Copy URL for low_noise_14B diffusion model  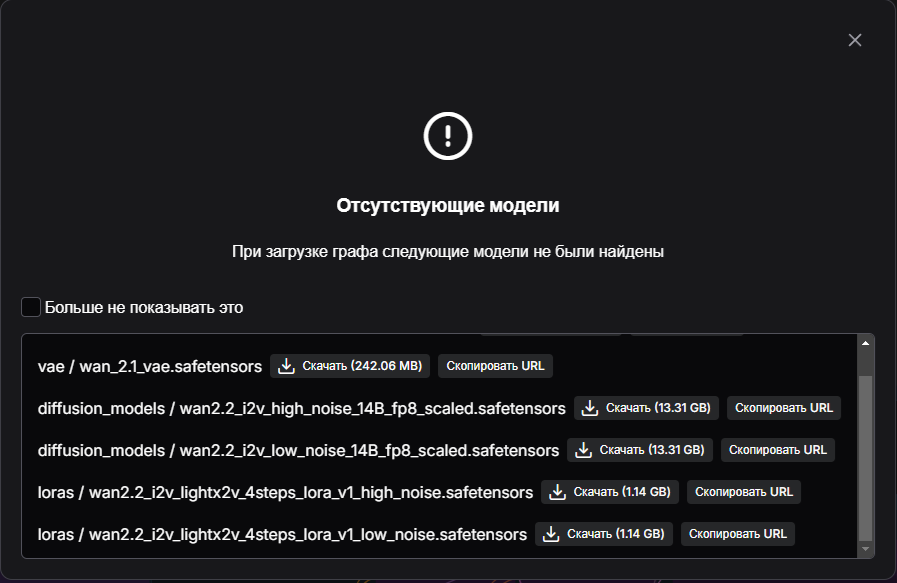[777, 450]
